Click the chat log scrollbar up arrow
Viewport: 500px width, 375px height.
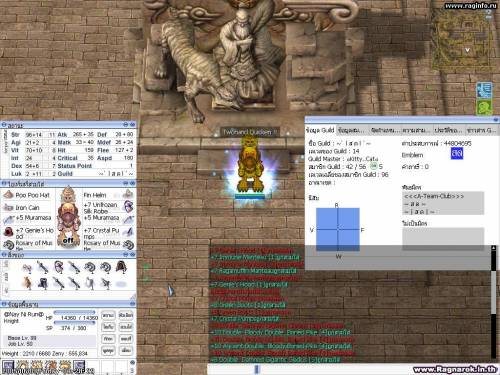click(494, 248)
